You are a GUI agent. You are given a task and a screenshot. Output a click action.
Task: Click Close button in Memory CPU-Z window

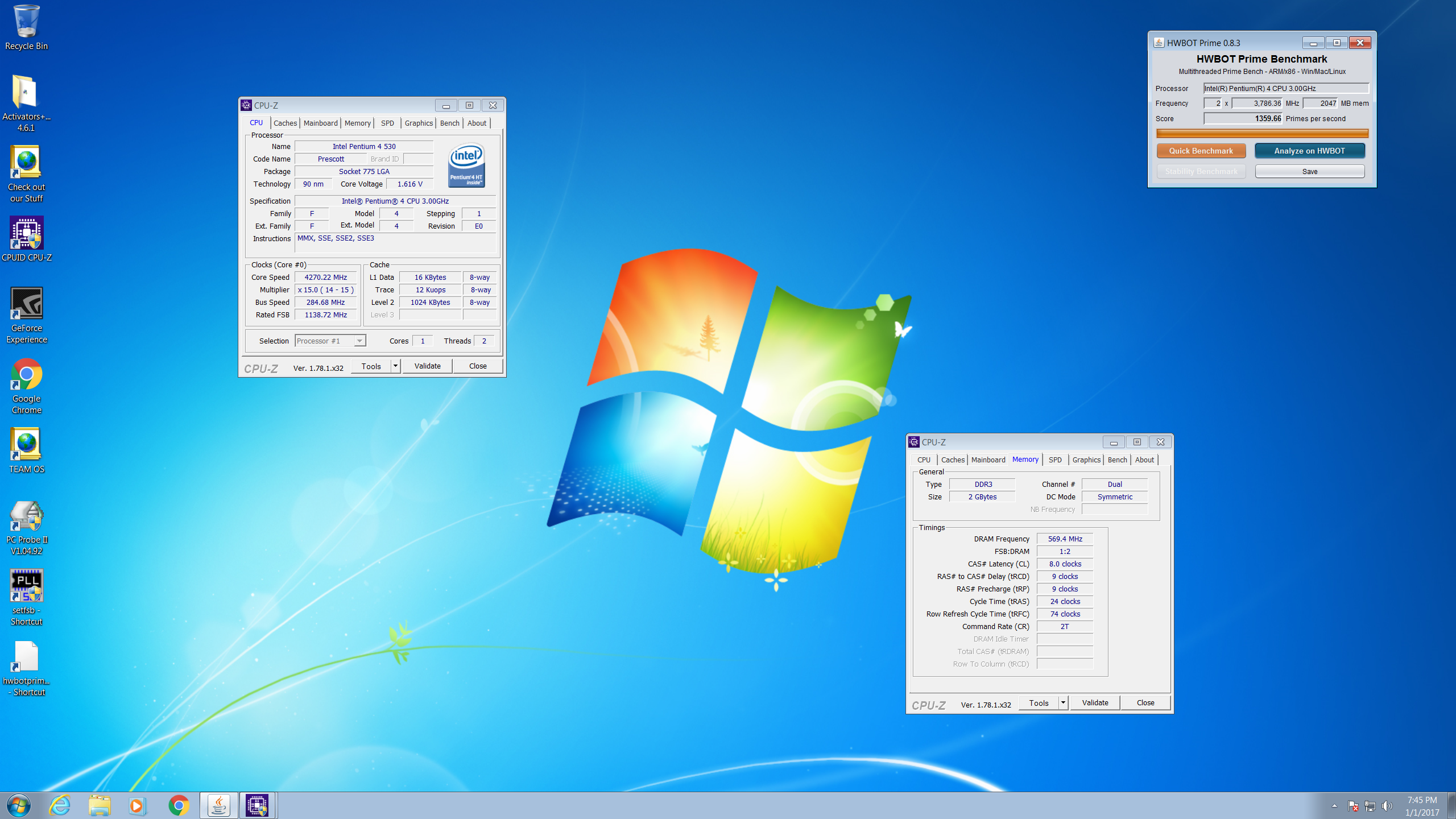point(1145,702)
